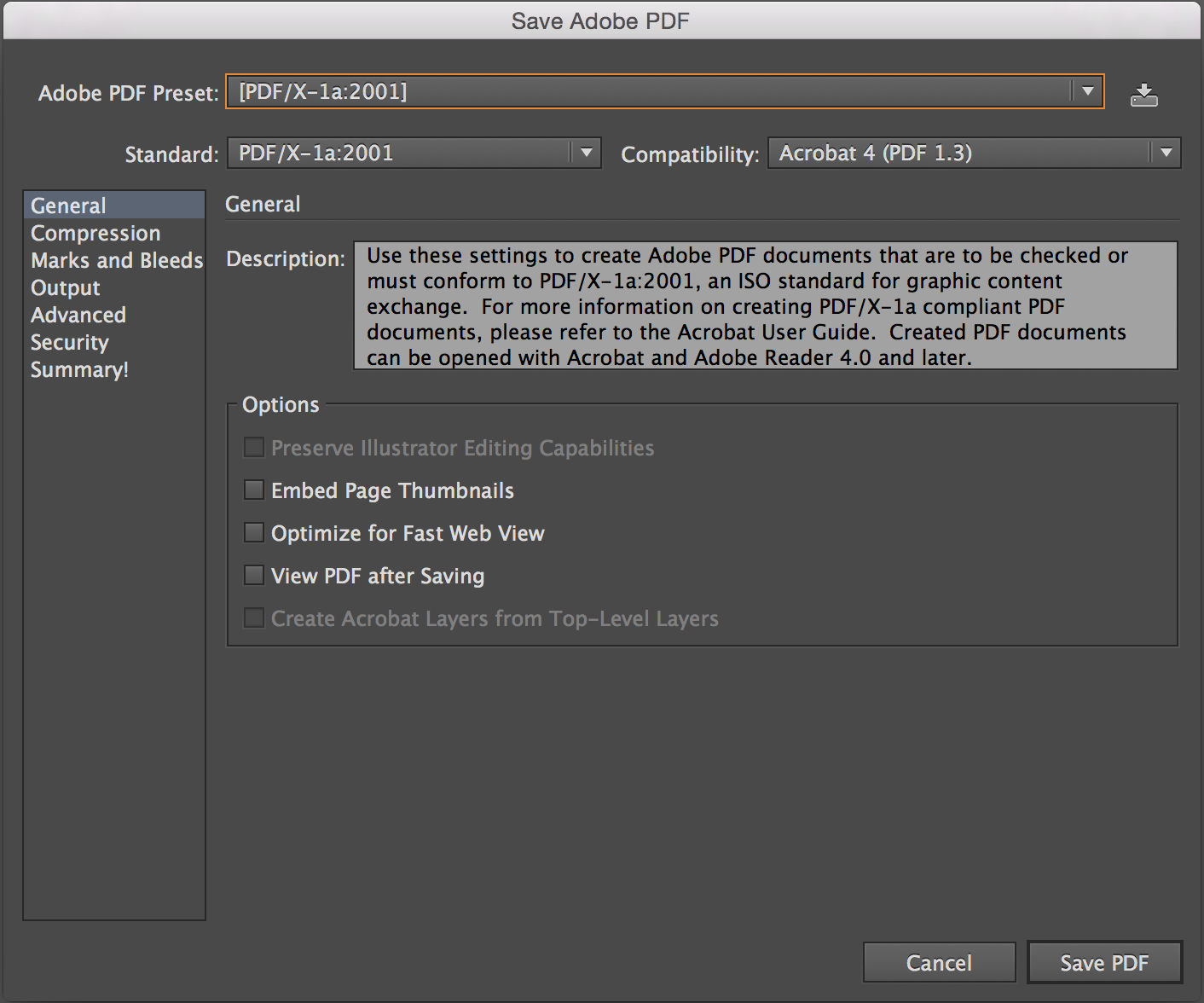
Task: Open the Security options
Action: 114,342
